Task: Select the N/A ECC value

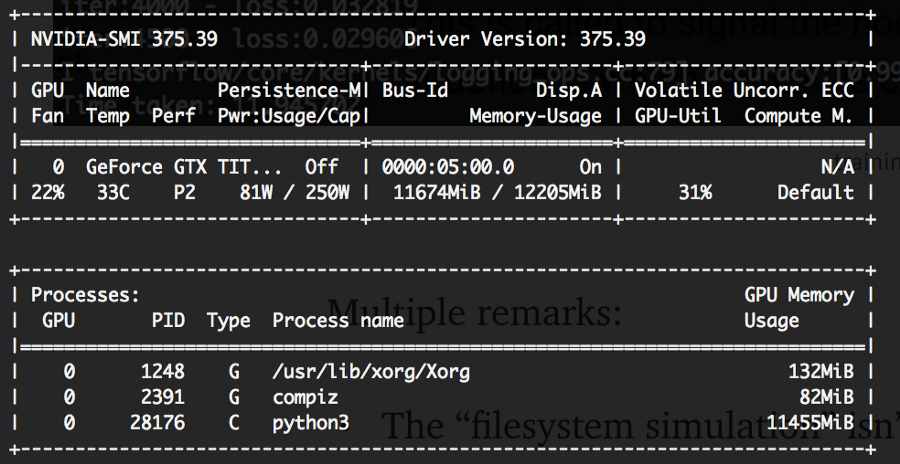Action: point(837,167)
